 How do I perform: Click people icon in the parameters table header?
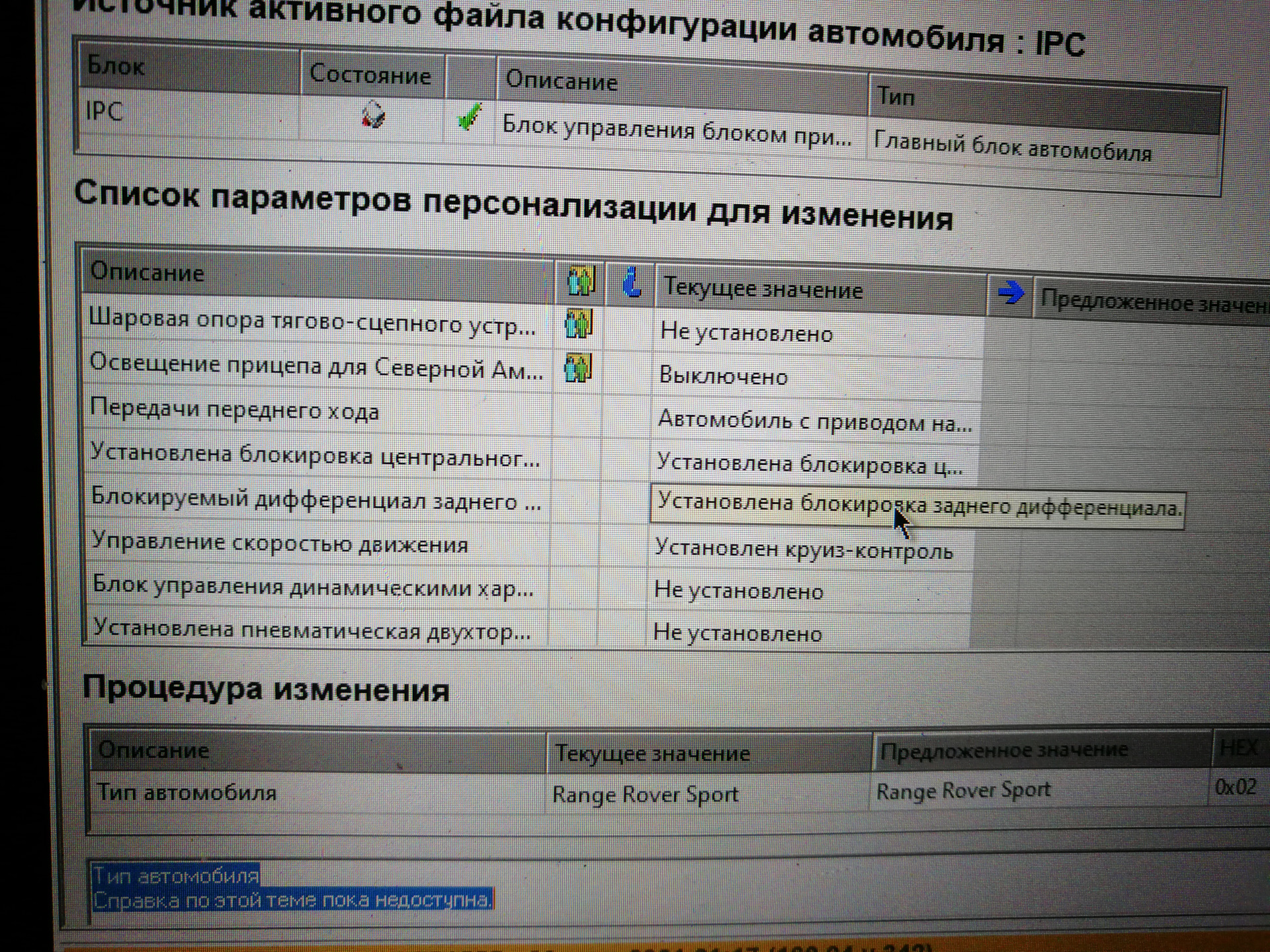point(581,281)
